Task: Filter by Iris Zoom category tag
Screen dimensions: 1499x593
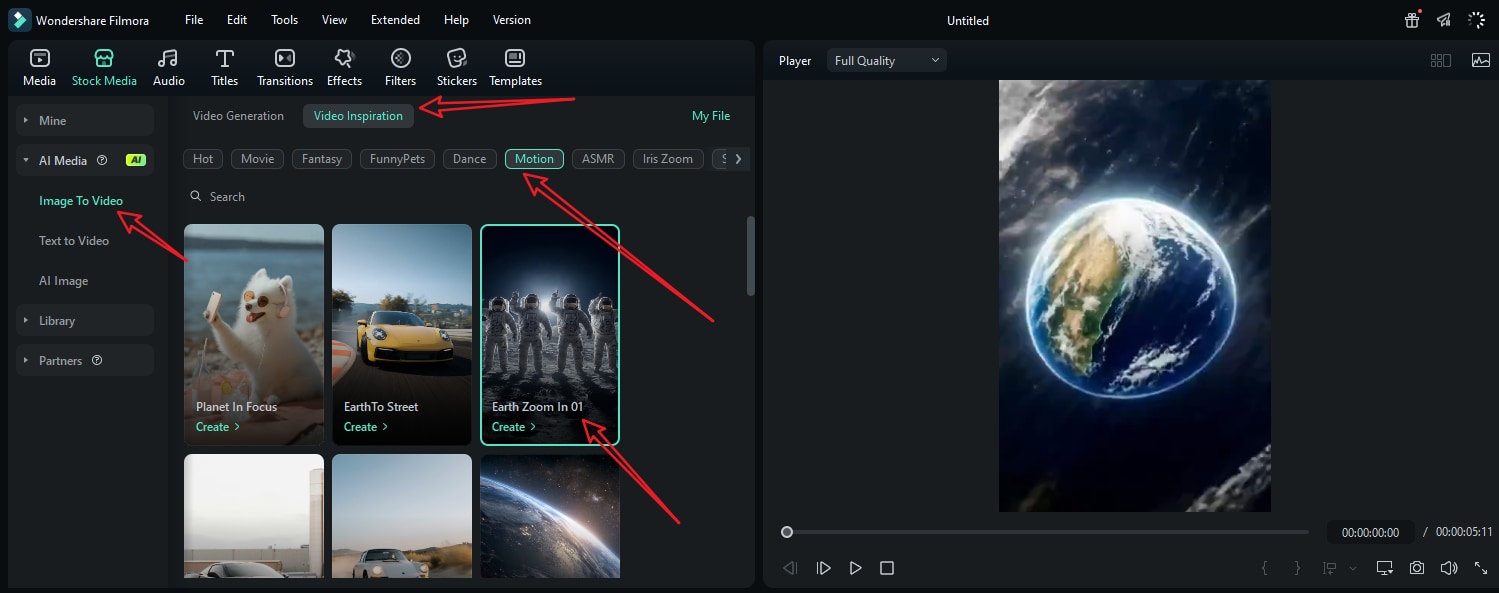Action: pyautogui.click(x=668, y=158)
